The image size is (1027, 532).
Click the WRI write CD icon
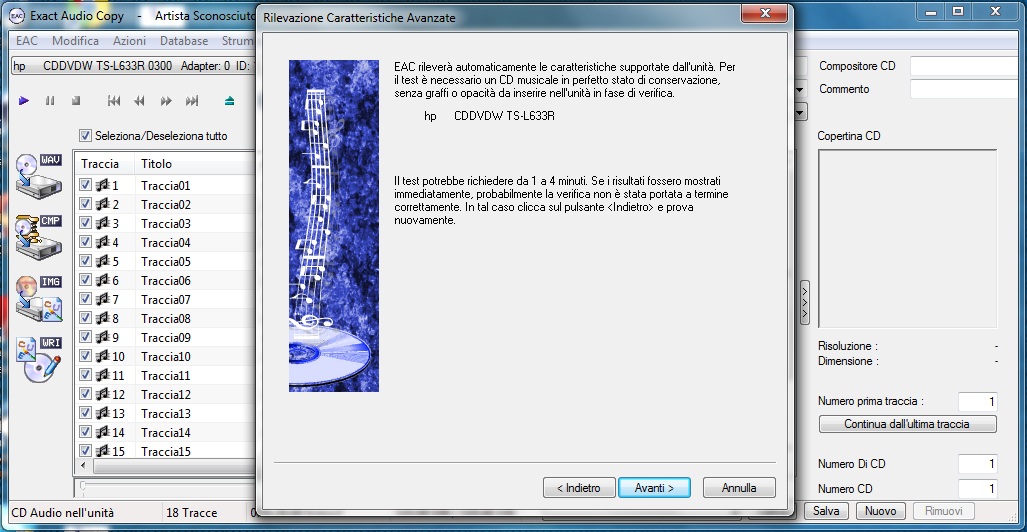(39, 360)
